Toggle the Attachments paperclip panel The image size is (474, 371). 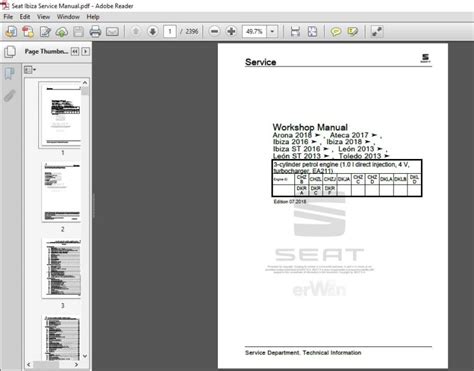tap(10, 96)
